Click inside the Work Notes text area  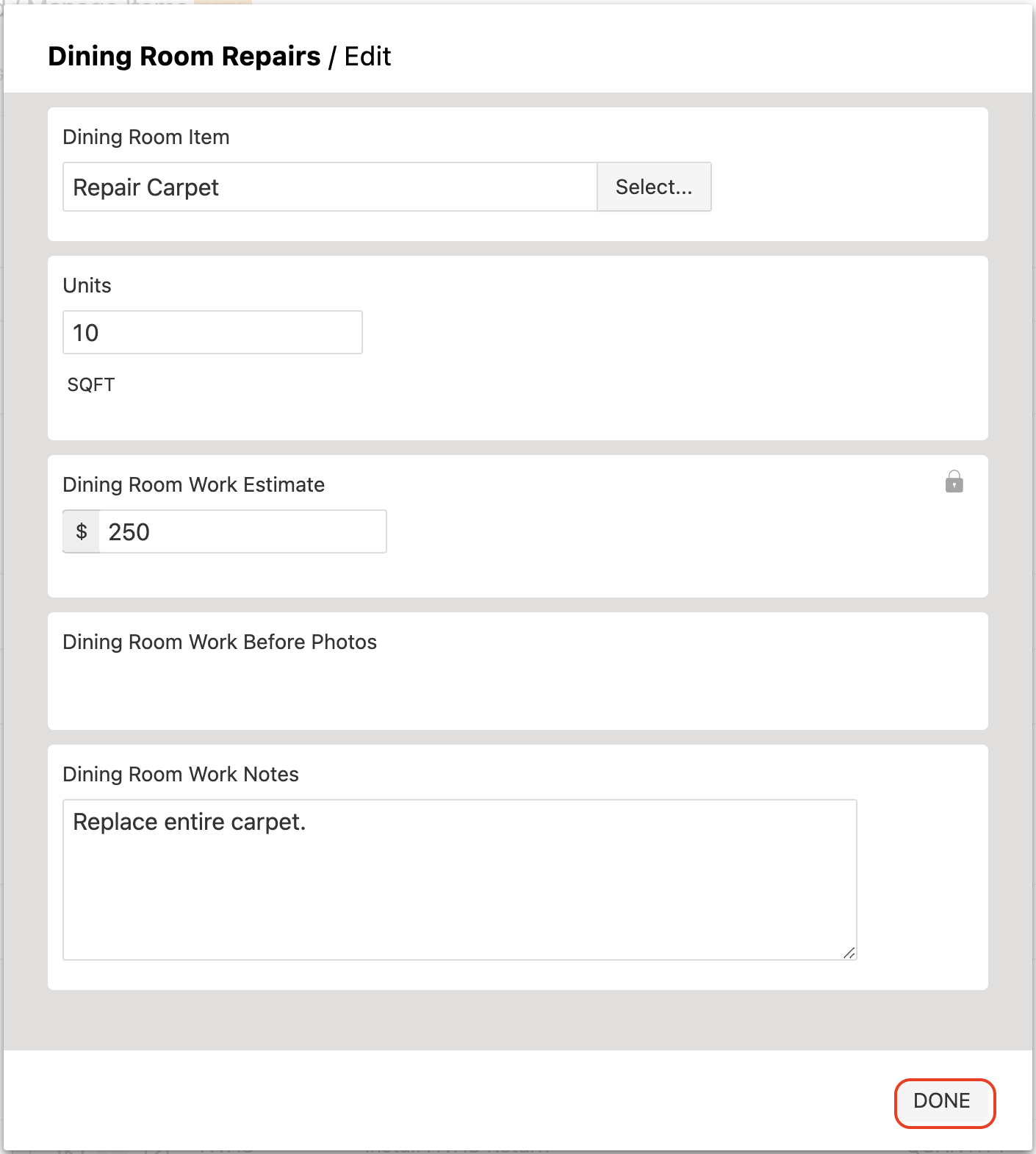point(460,880)
